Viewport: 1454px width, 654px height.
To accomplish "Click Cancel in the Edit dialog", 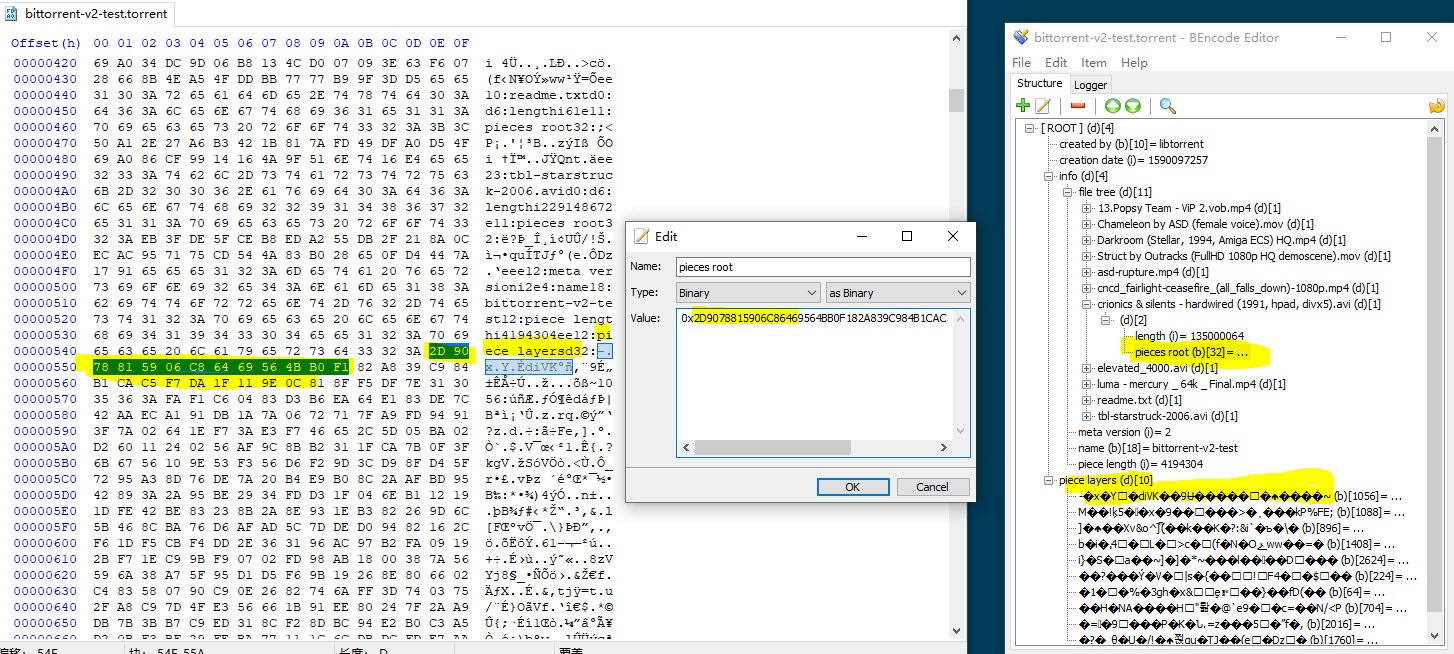I will (931, 487).
